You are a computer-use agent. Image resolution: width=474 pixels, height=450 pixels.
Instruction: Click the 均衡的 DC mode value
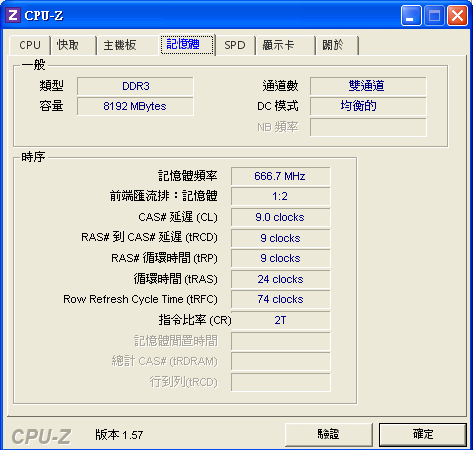tap(368, 106)
